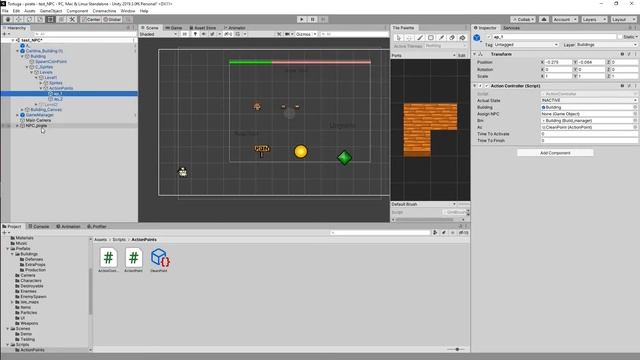Click Edit button in Tile Palette
This screenshot has height=360, width=640.
[x=462, y=56]
